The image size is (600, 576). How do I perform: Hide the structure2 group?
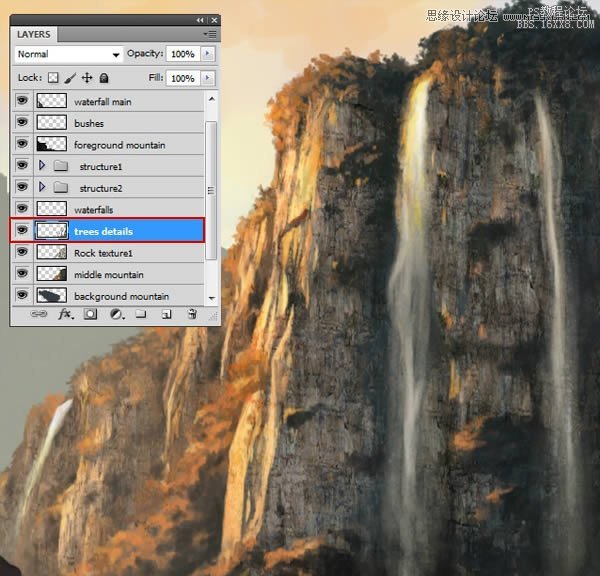point(22,187)
